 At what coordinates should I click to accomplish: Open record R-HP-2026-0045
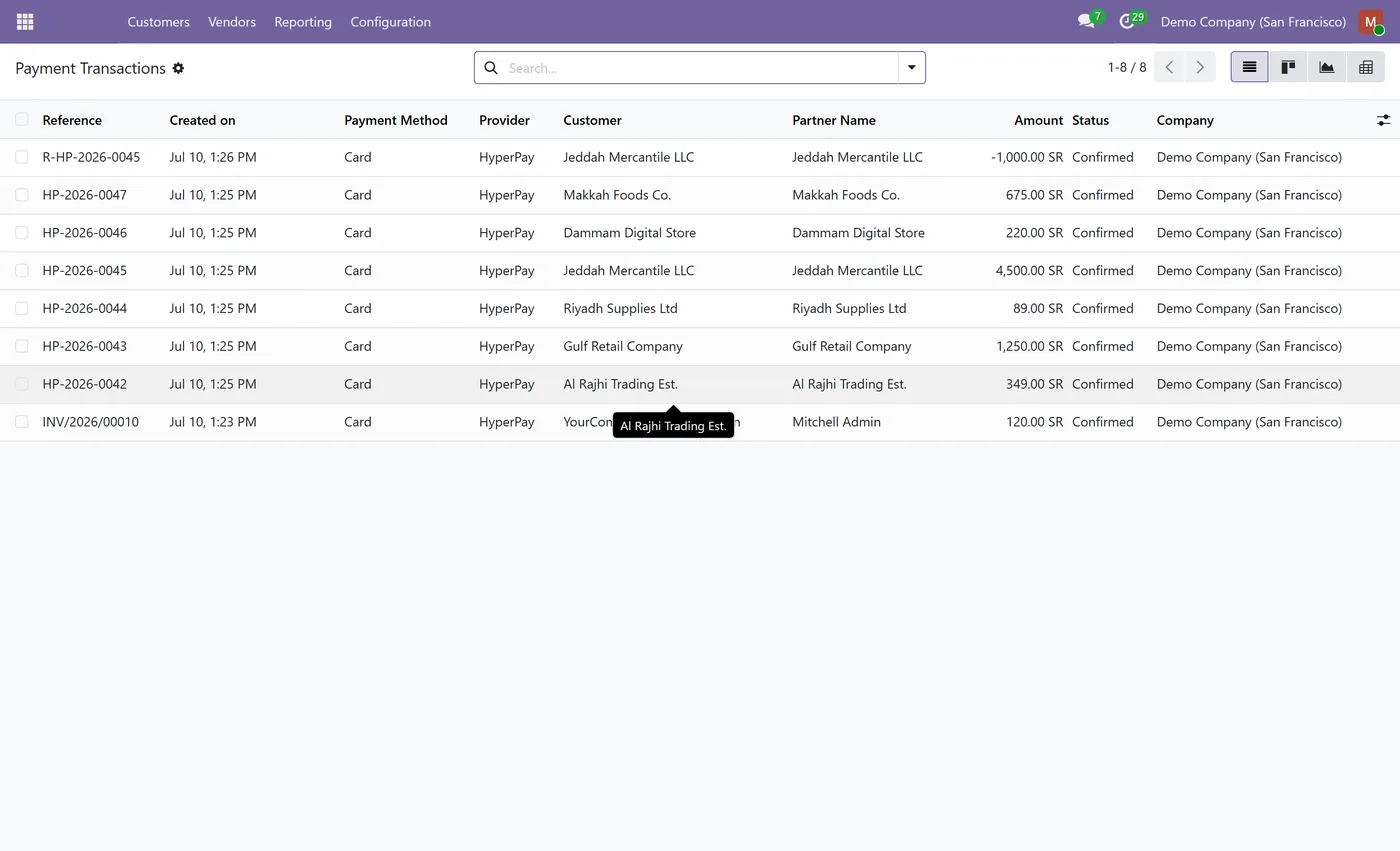[91, 157]
